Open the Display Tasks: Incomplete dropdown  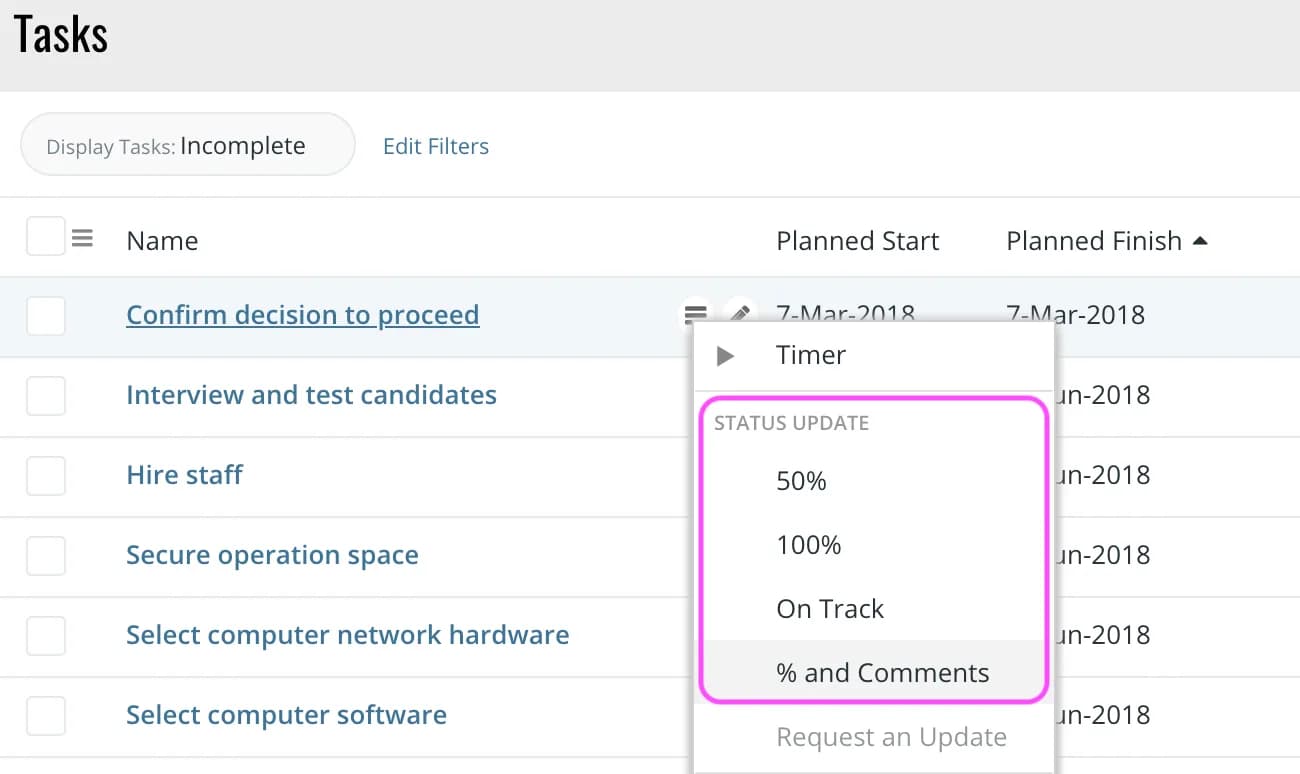point(188,145)
